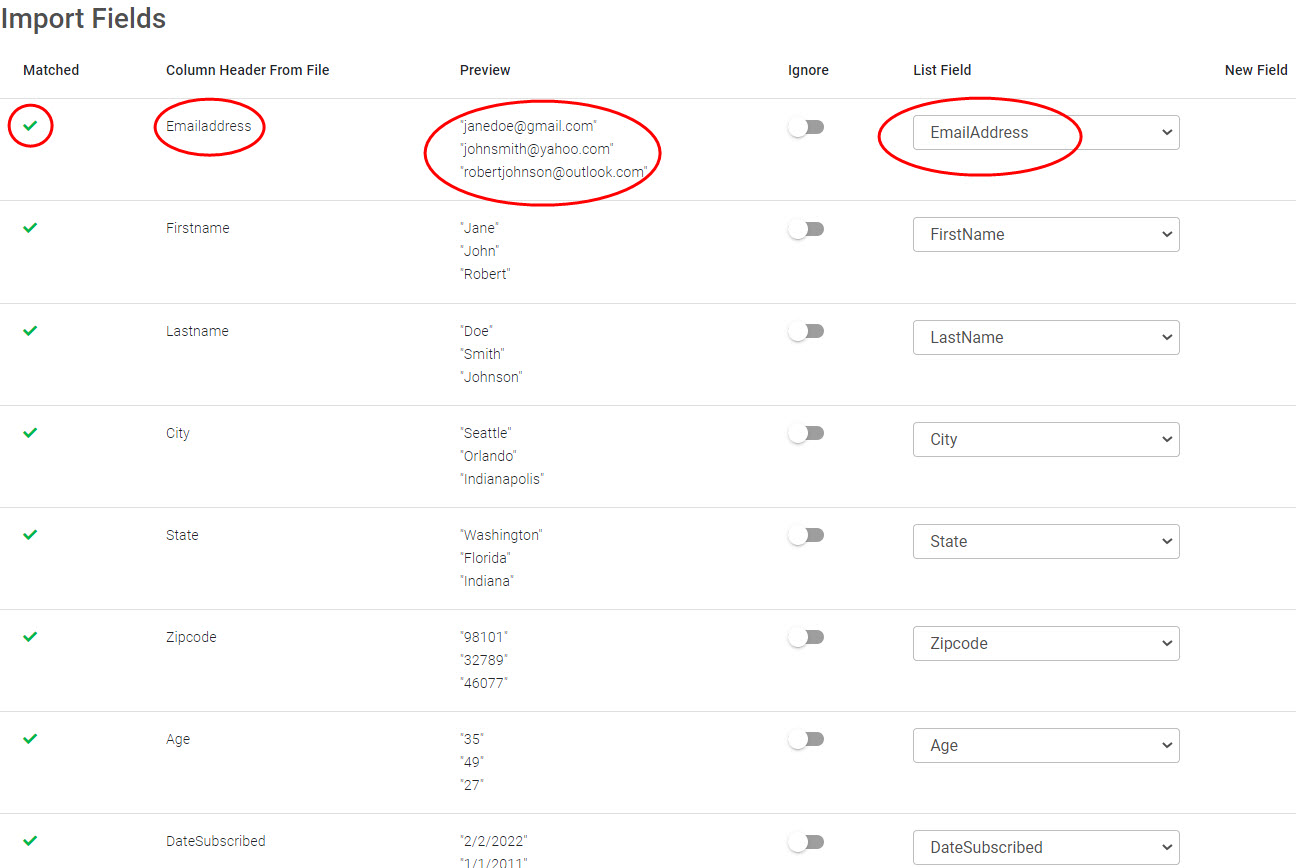
Task: Click the Matched column header
Action: tap(51, 70)
